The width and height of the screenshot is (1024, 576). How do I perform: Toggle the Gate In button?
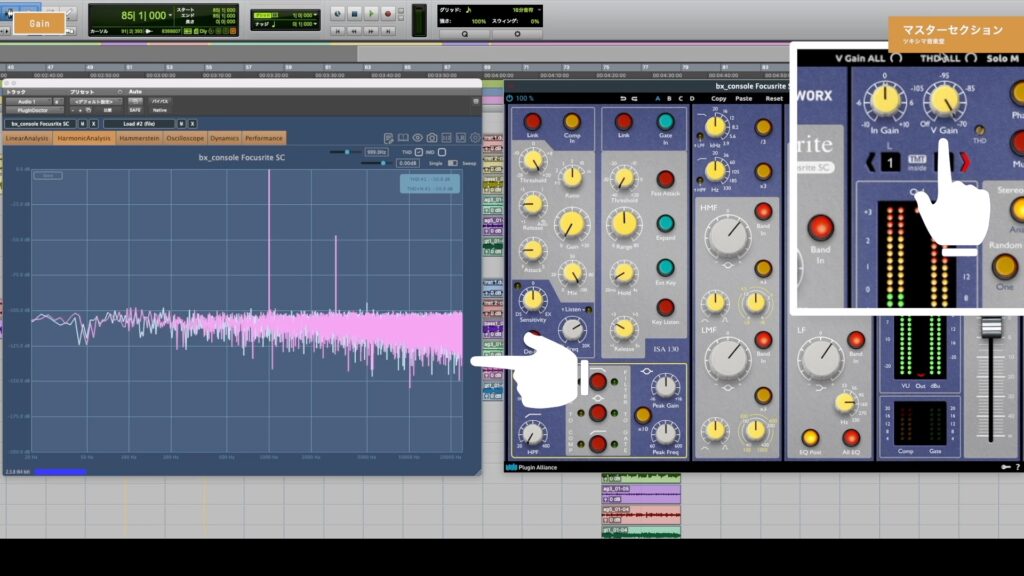tap(665, 121)
